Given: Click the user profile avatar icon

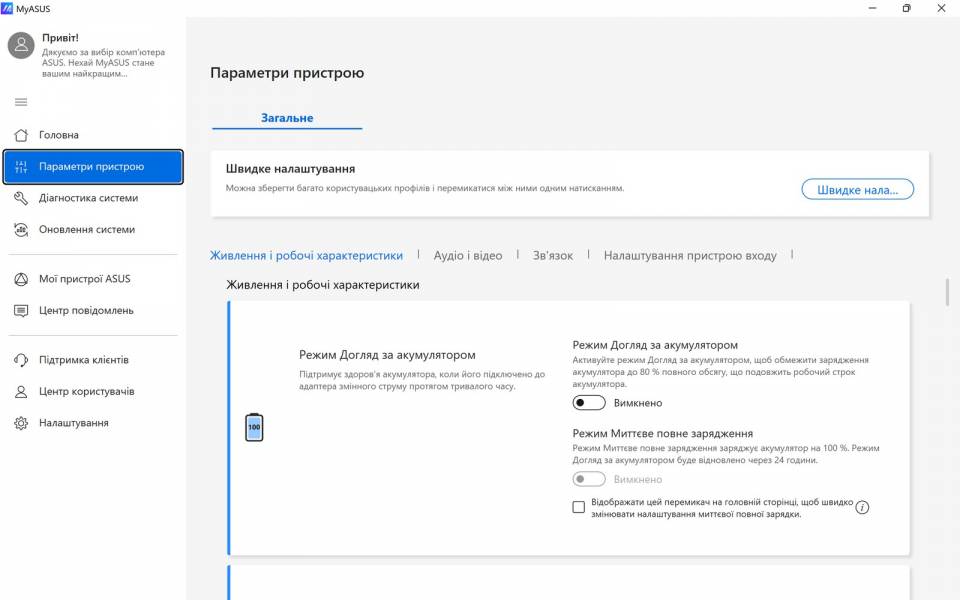Looking at the screenshot, I should pos(21,45).
